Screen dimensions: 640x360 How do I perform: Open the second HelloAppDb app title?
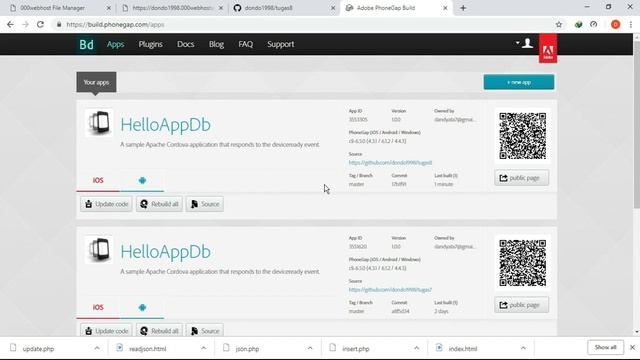(165, 251)
